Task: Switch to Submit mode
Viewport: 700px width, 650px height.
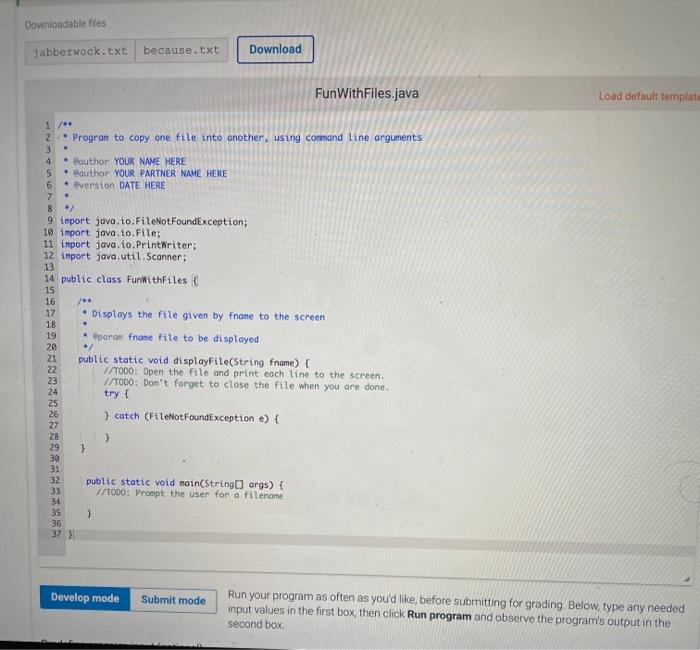Action: point(173,600)
